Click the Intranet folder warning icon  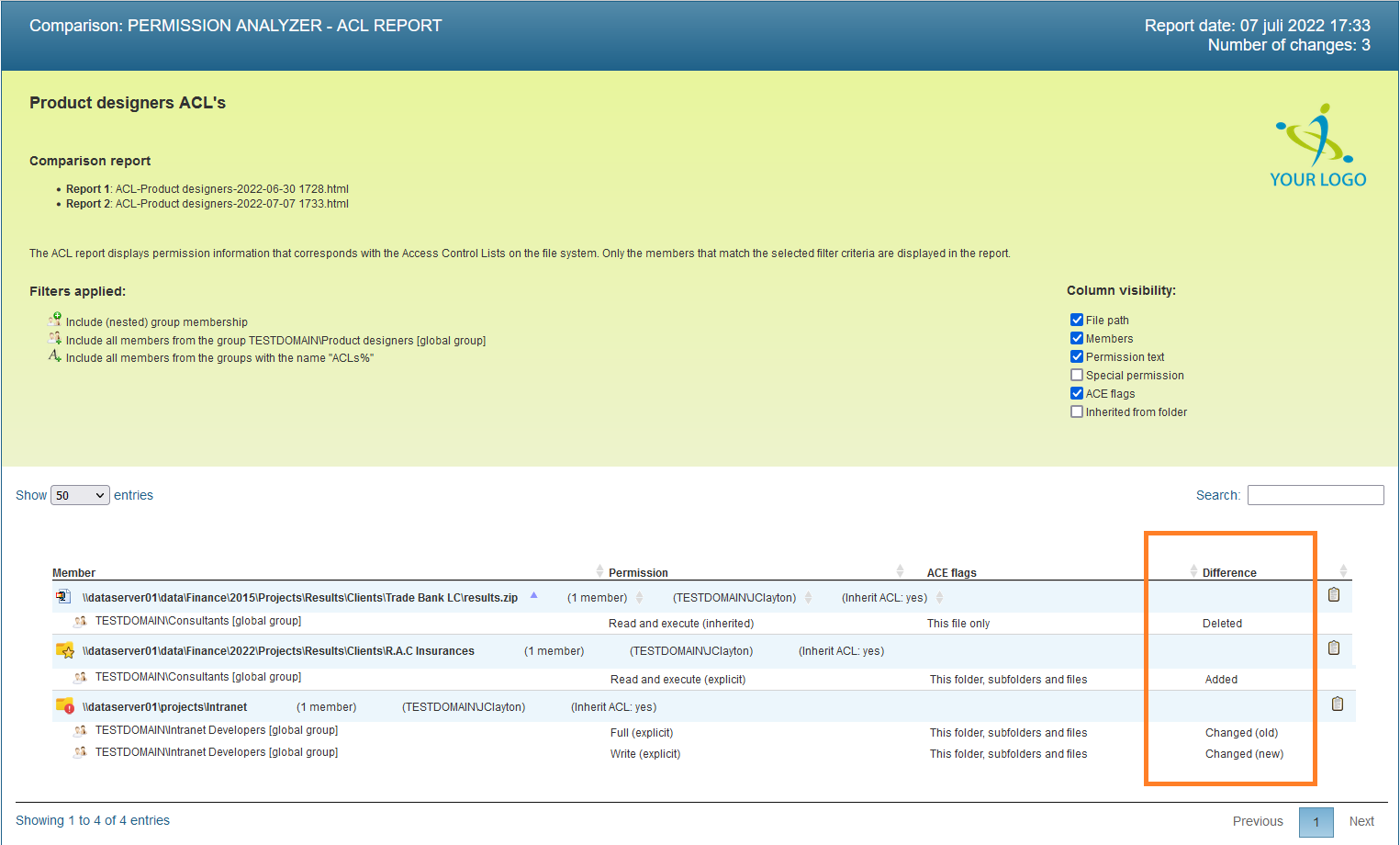(65, 706)
